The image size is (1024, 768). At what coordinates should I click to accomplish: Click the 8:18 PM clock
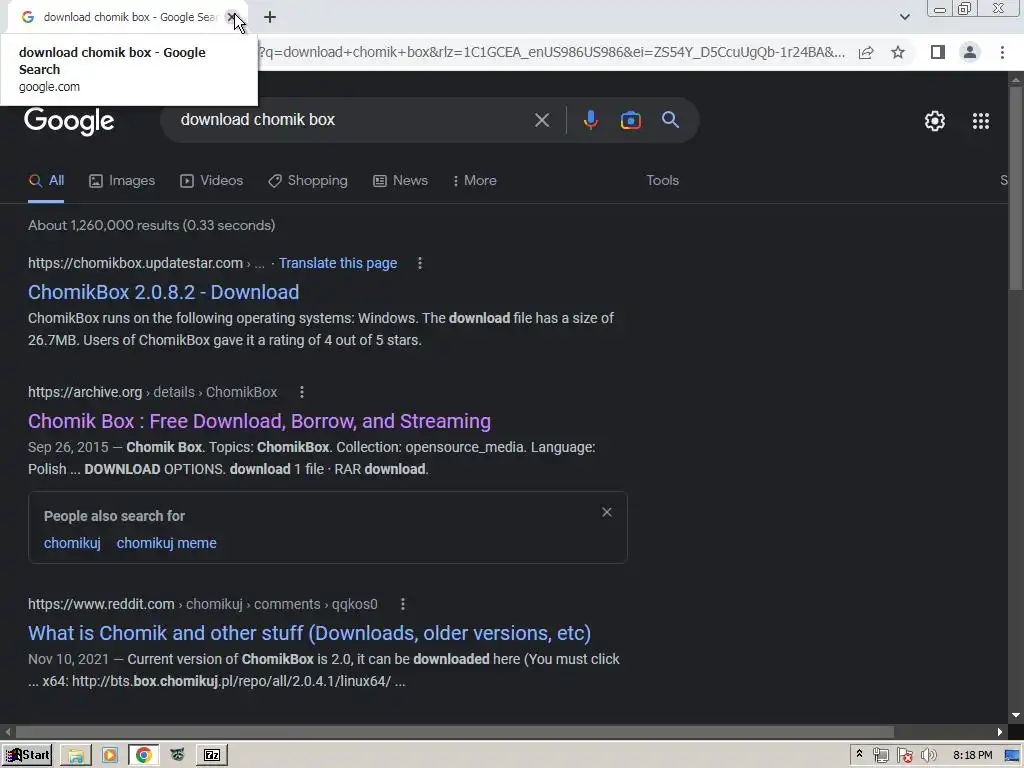pos(972,756)
